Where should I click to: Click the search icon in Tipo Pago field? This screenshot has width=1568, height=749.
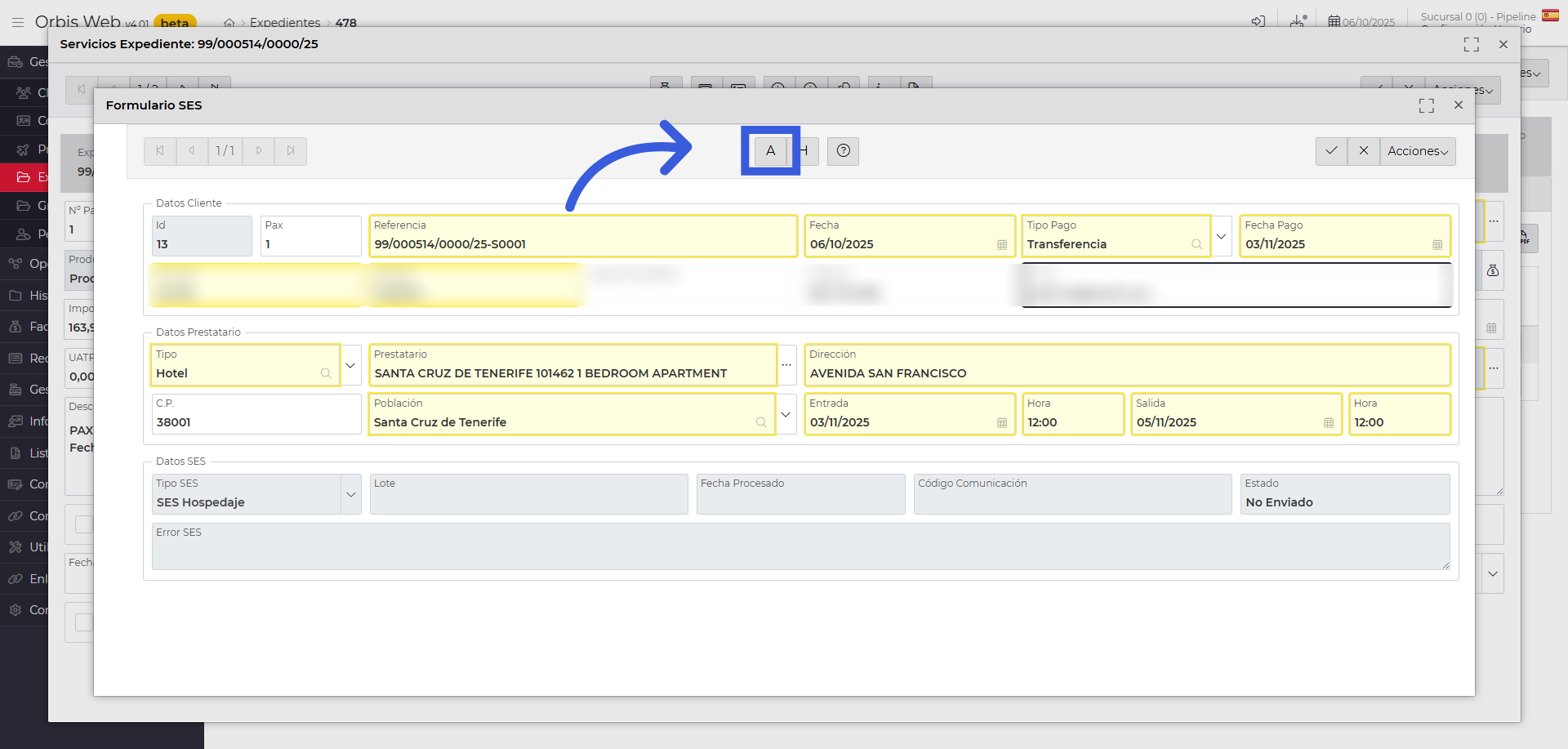pos(1195,245)
